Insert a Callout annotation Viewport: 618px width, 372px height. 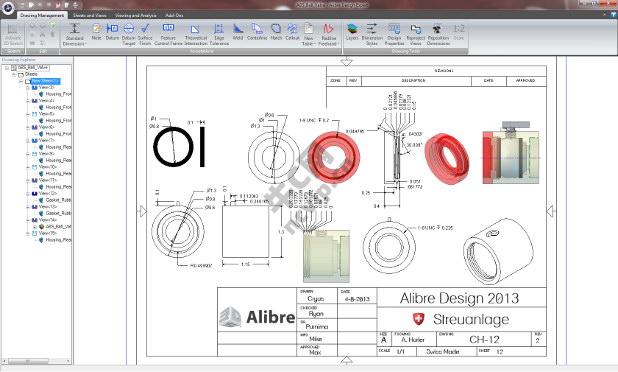[292, 32]
